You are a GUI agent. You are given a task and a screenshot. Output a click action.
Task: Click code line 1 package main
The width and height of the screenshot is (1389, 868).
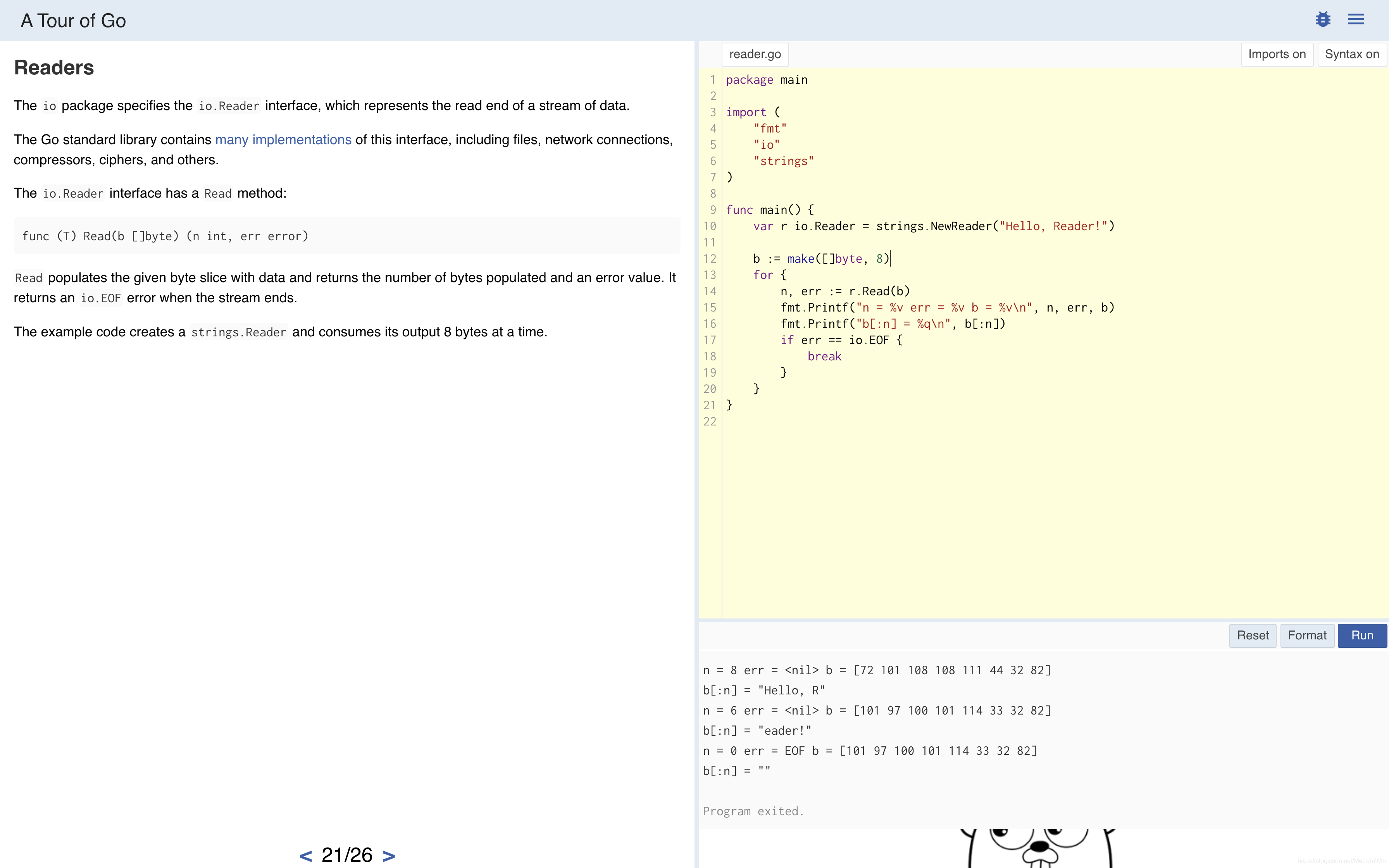pyautogui.click(x=766, y=80)
